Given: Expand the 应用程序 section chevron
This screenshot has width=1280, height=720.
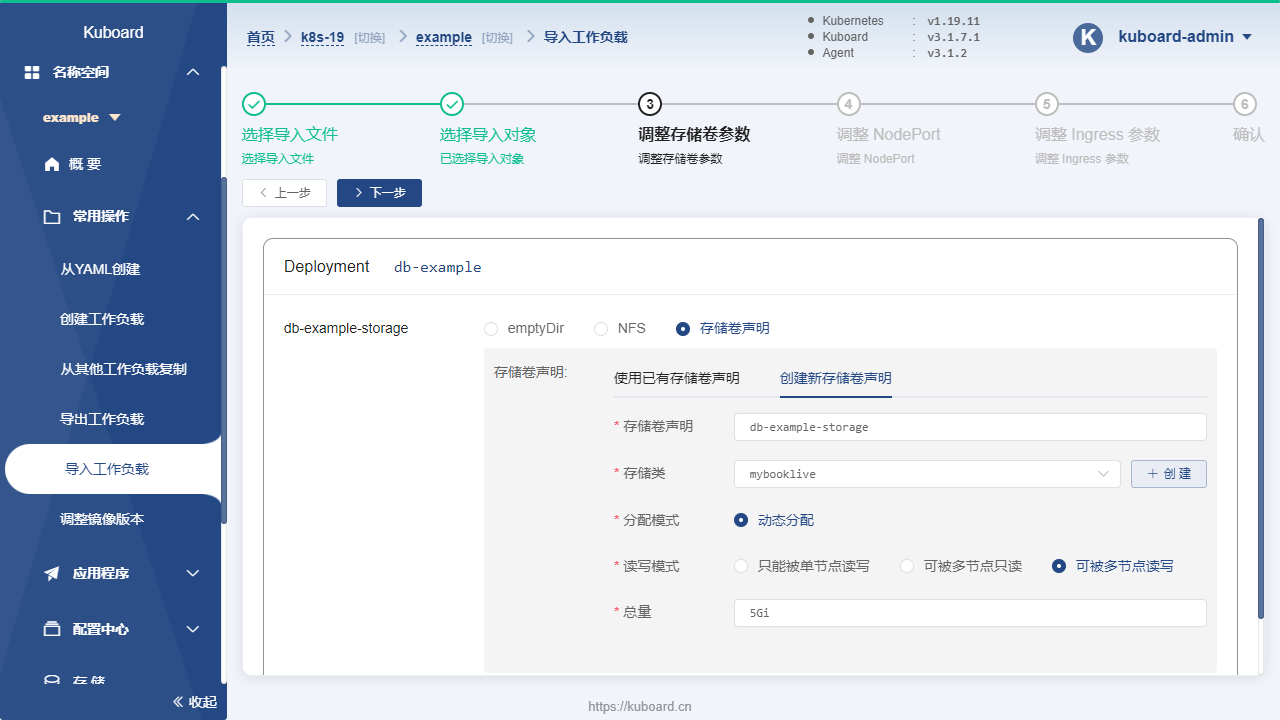Looking at the screenshot, I should tap(194, 573).
